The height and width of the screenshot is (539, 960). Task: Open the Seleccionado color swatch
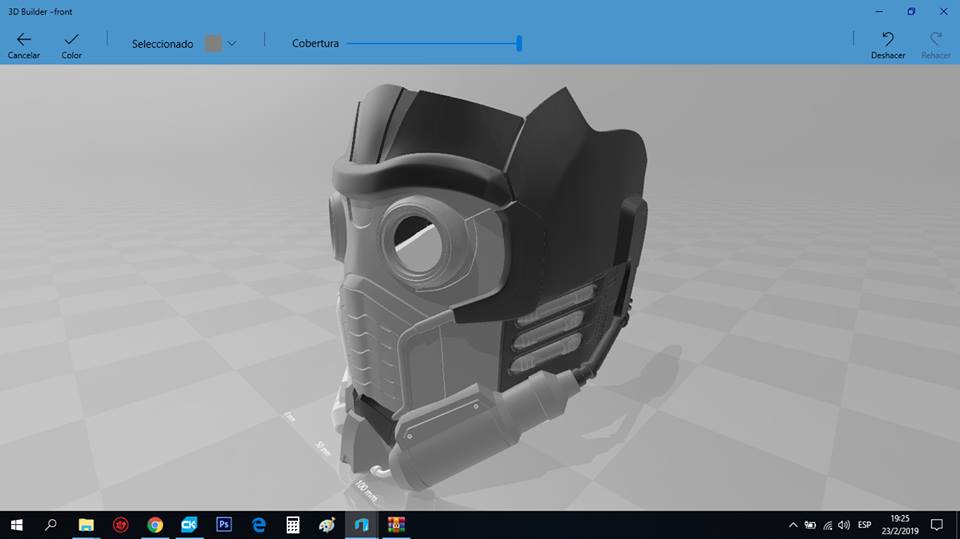213,43
